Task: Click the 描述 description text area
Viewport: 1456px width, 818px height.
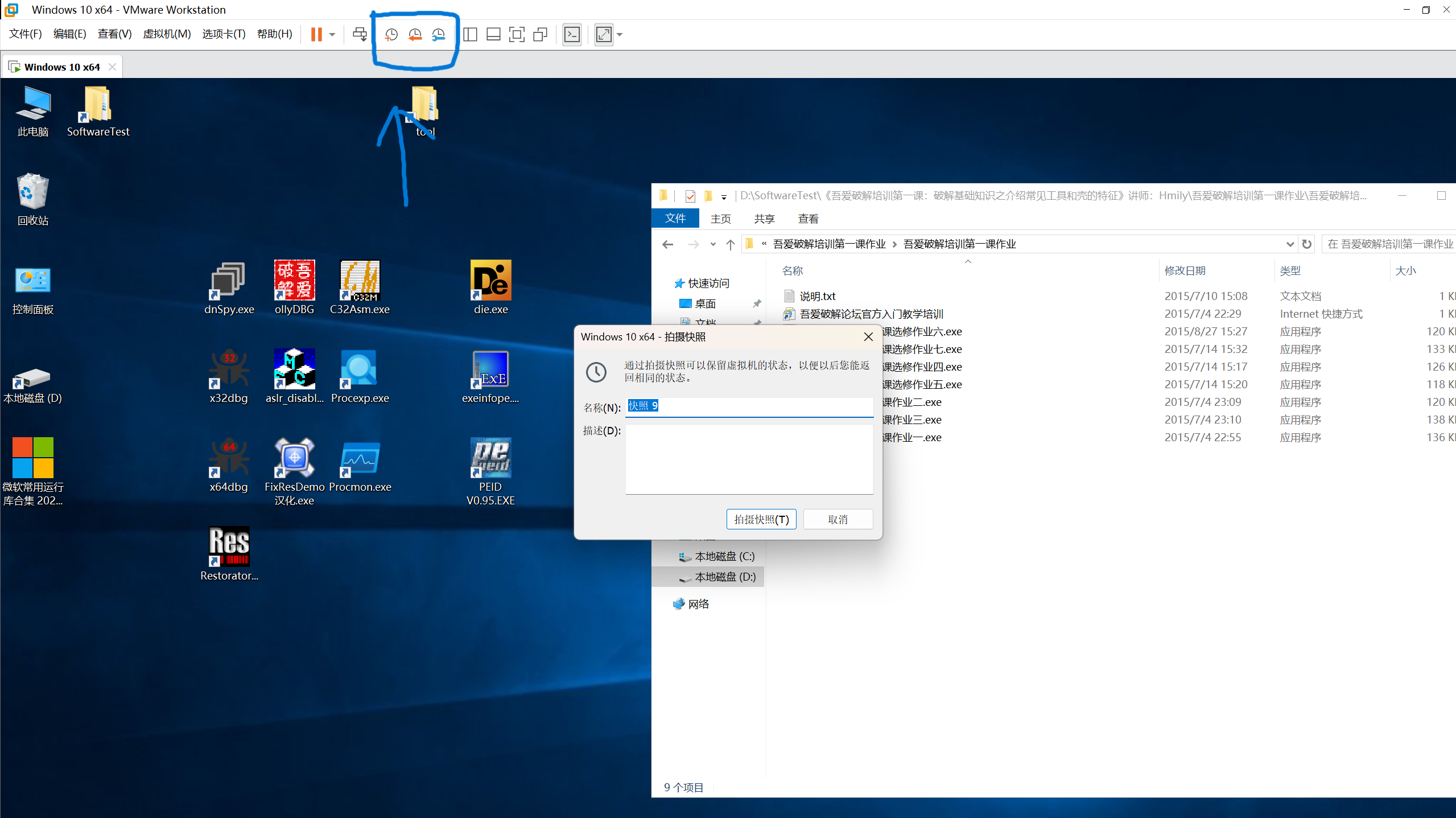Action: (749, 459)
